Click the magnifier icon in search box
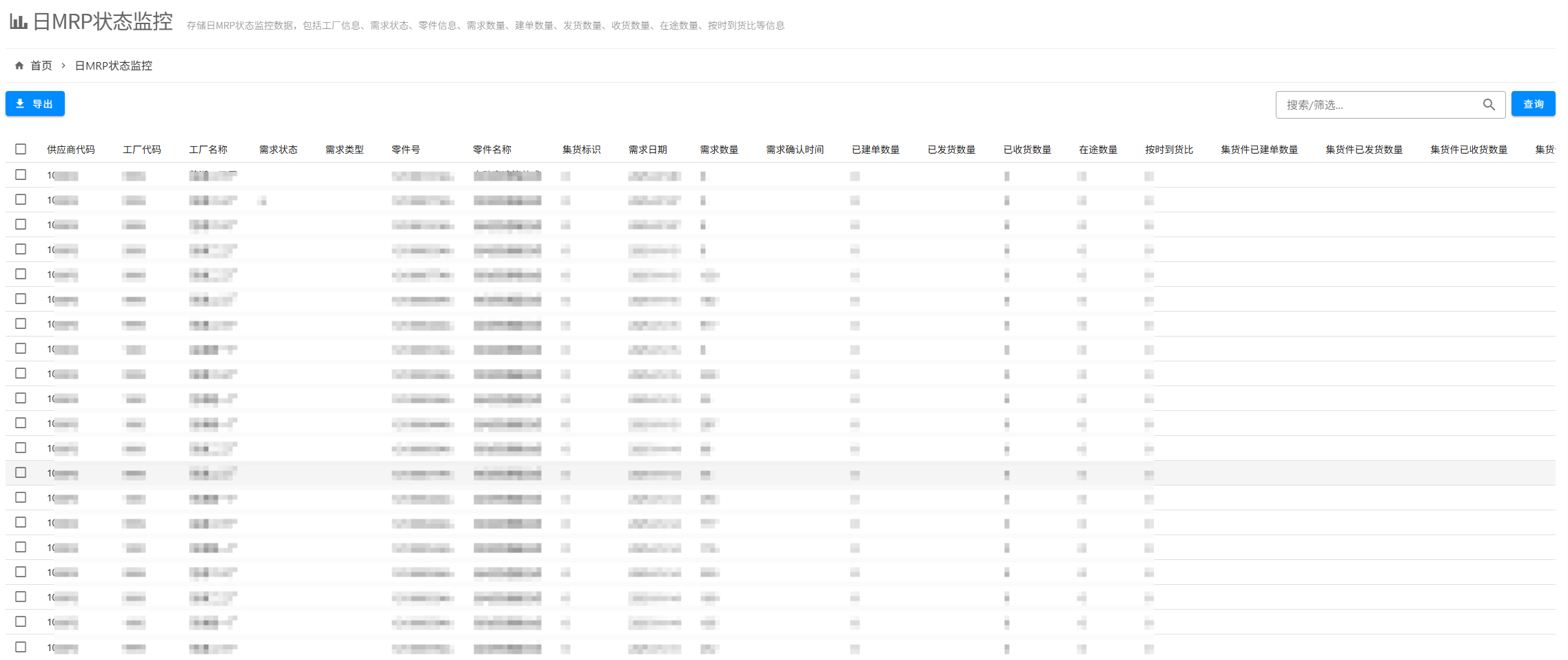The height and width of the screenshot is (660, 1568). [x=1489, y=105]
